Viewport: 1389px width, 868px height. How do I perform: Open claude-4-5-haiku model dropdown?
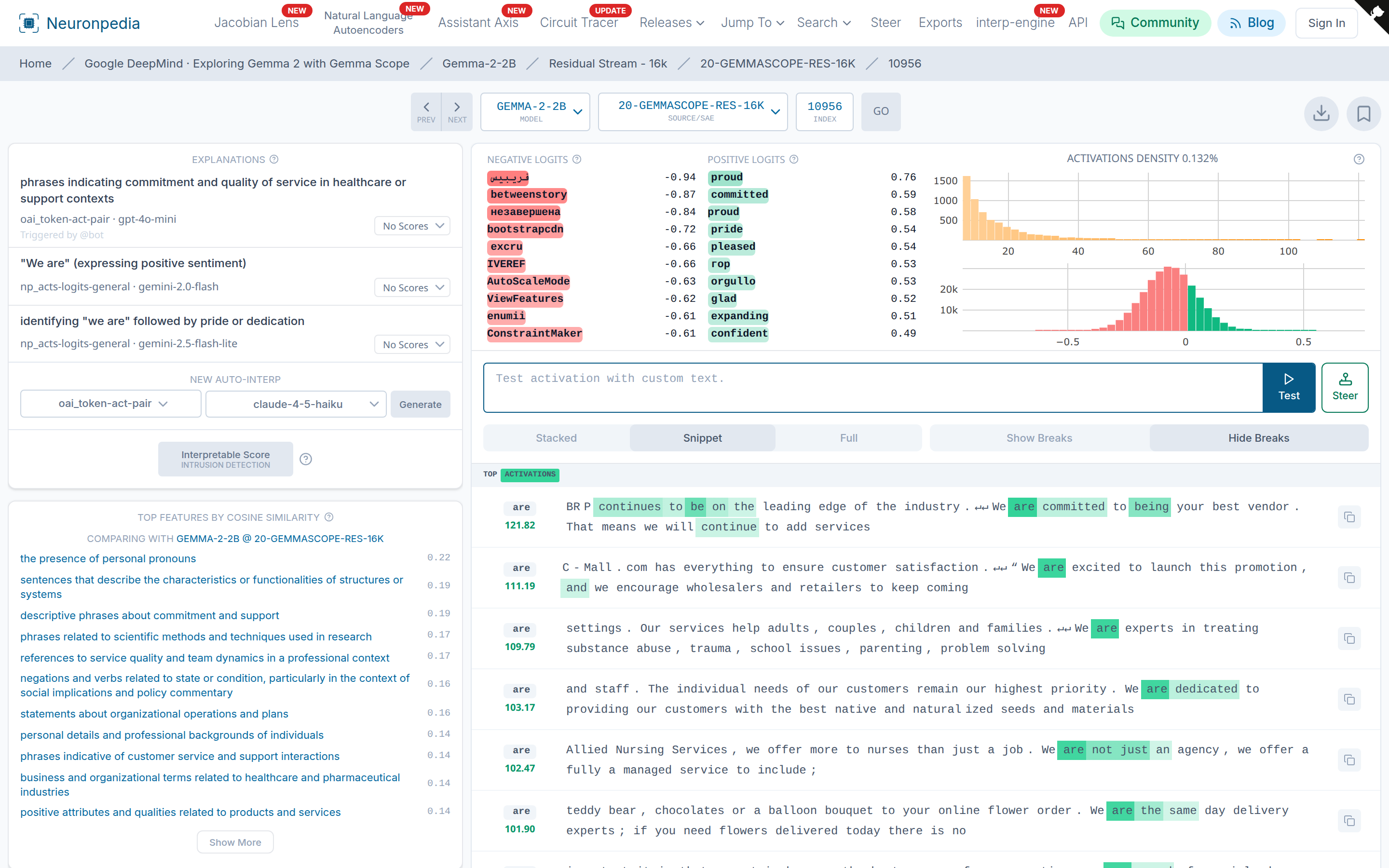click(296, 404)
